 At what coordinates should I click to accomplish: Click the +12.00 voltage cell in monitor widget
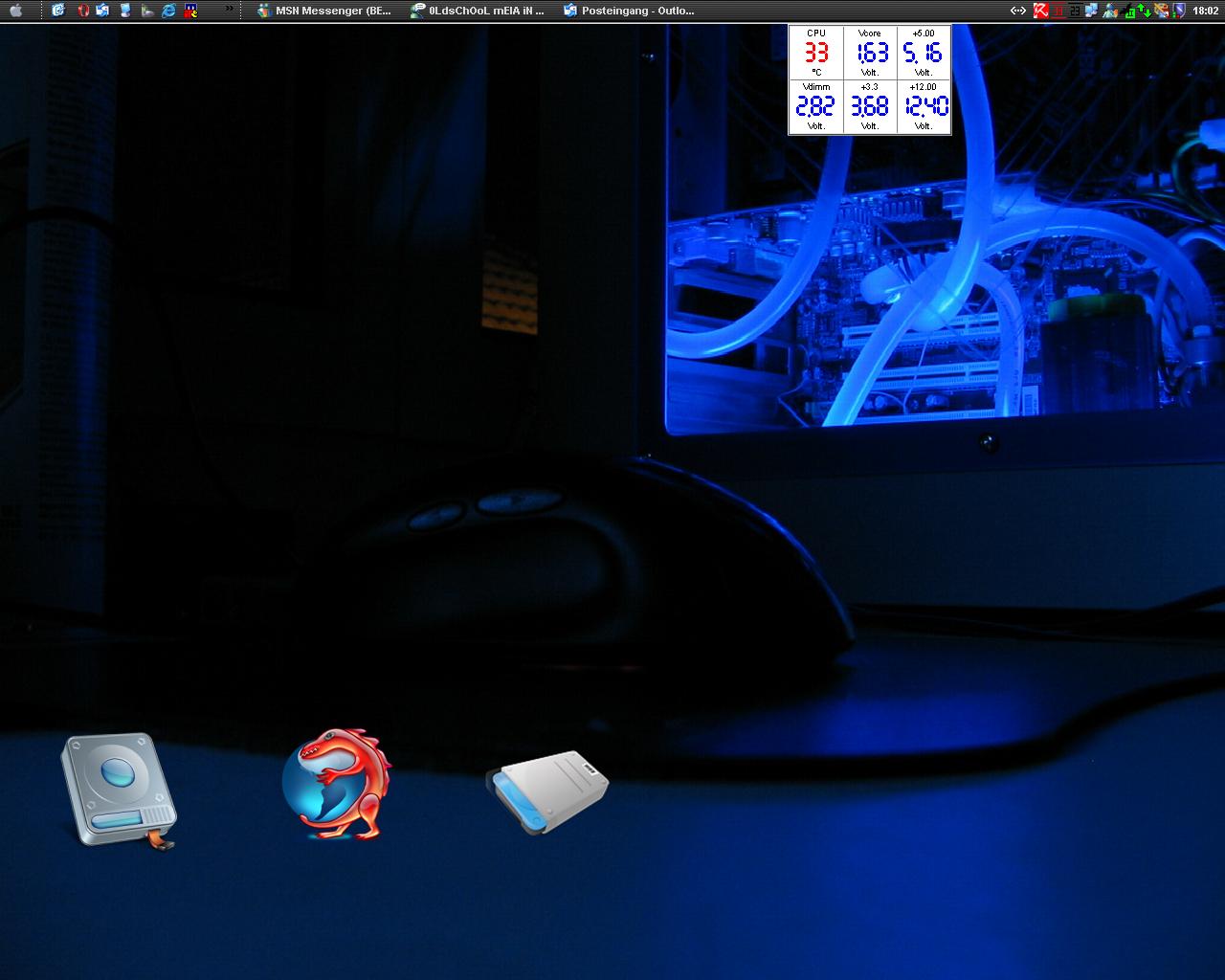coord(924,106)
